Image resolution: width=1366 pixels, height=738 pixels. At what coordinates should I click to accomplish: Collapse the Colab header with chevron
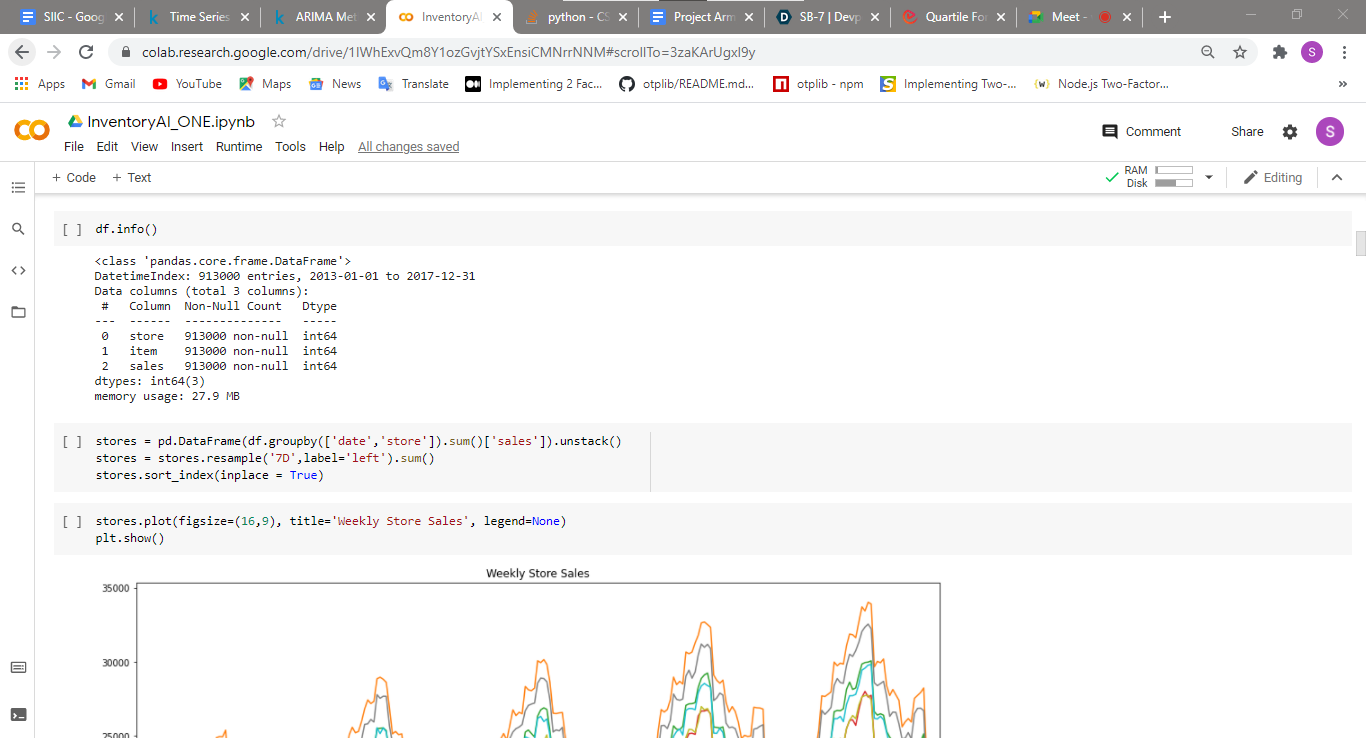[1337, 177]
